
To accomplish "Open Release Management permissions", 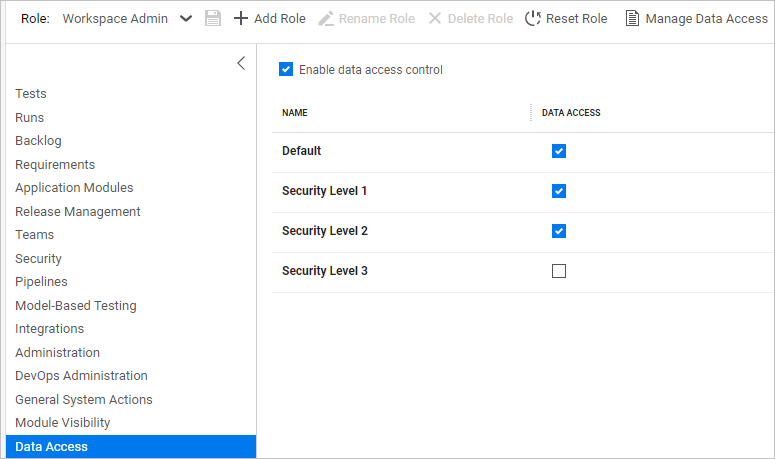I will [77, 211].
